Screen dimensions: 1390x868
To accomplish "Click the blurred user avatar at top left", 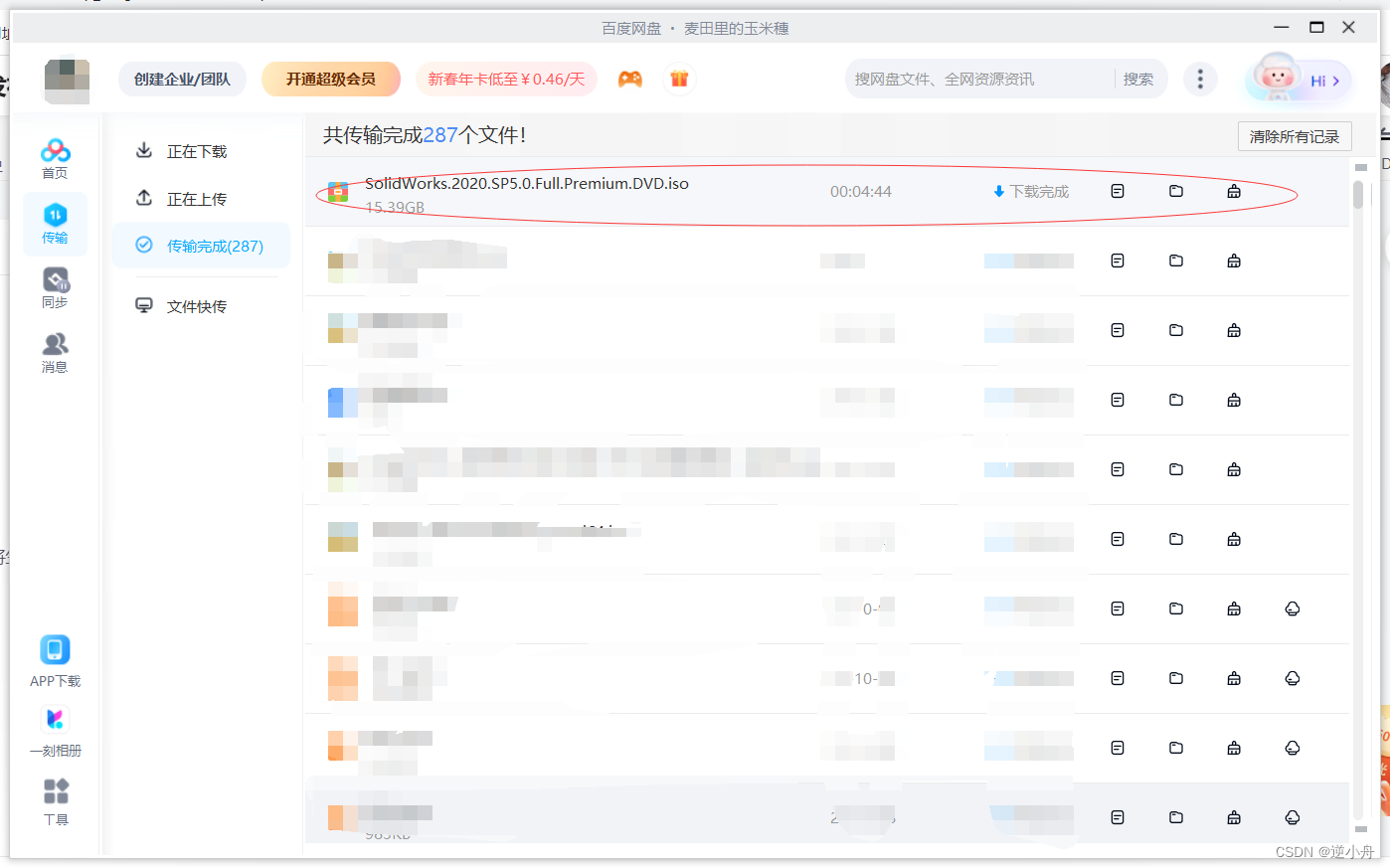I will click(67, 81).
